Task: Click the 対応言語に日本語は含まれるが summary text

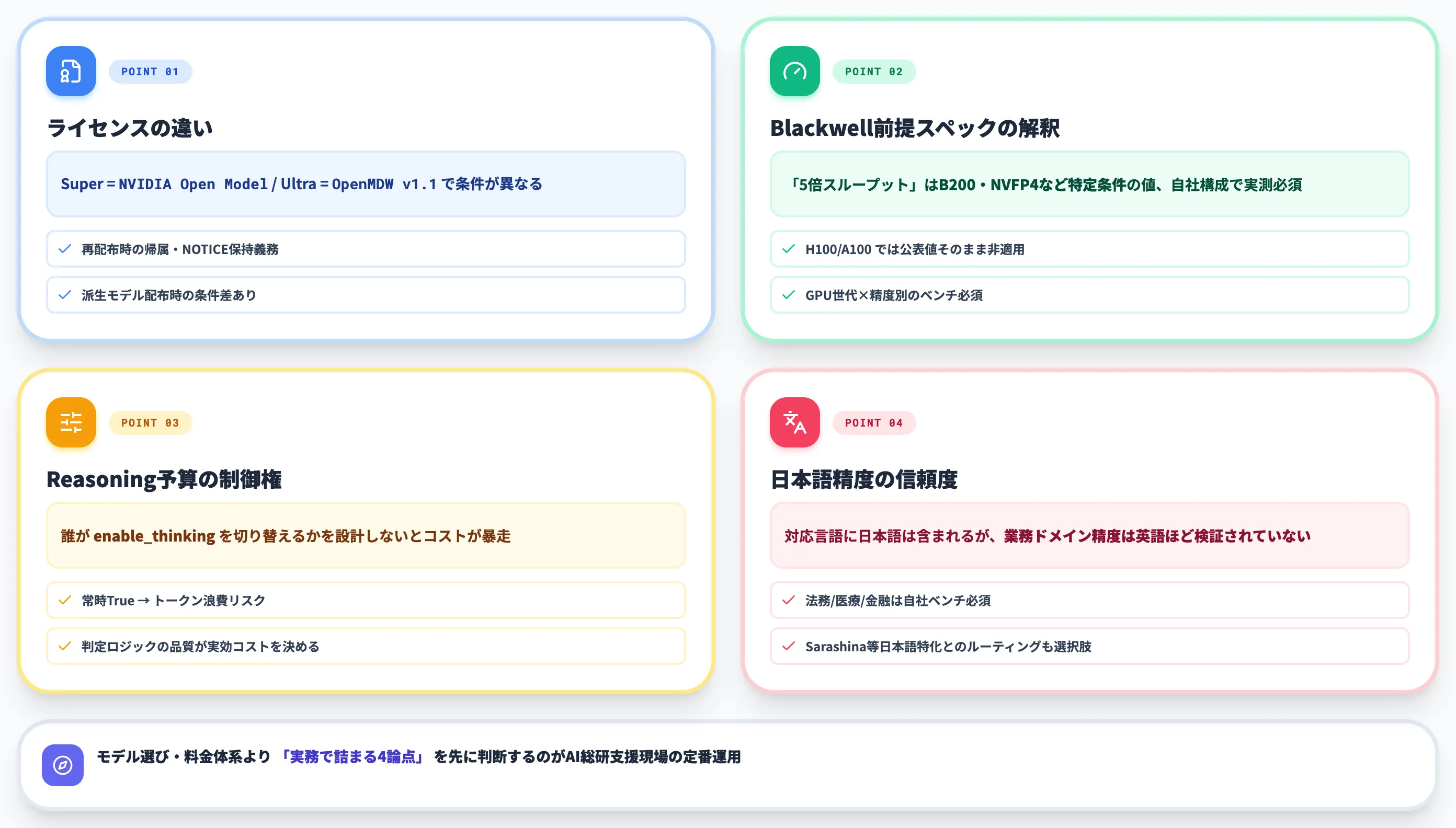Action: point(1048,536)
